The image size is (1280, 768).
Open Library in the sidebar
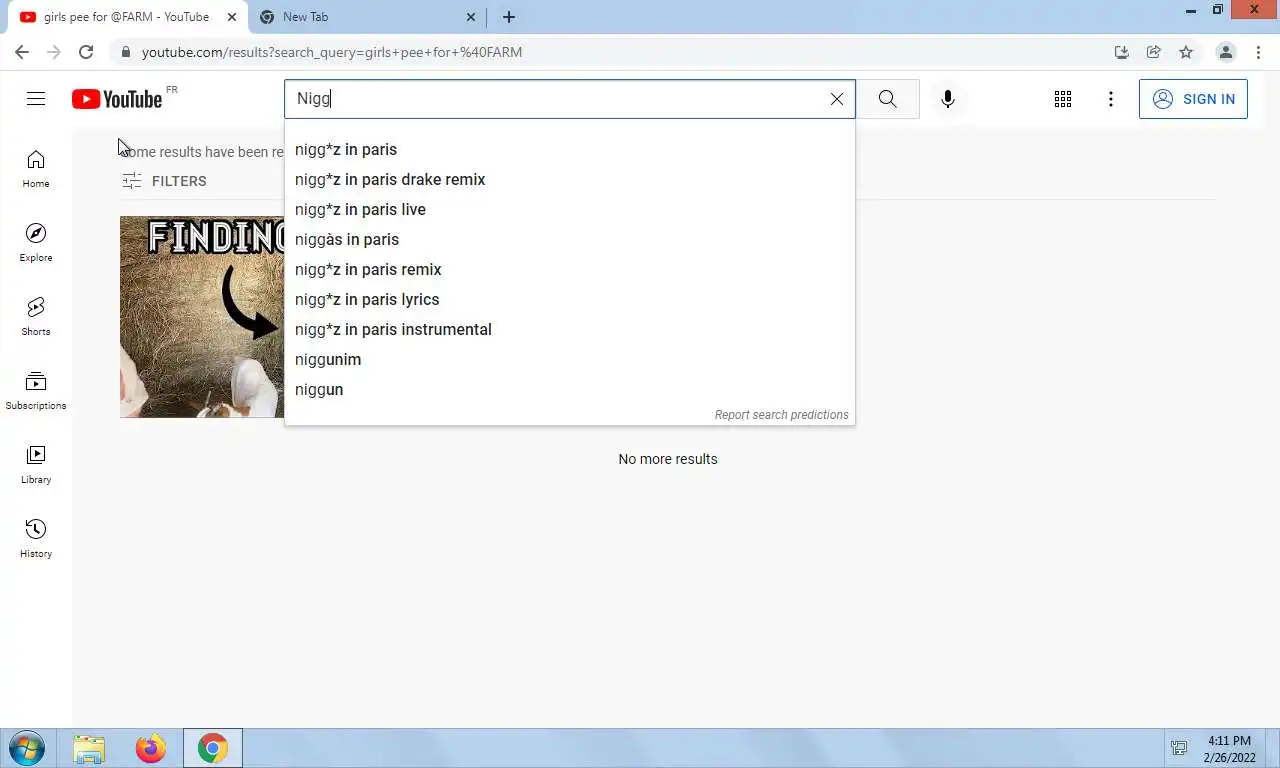pyautogui.click(x=36, y=465)
